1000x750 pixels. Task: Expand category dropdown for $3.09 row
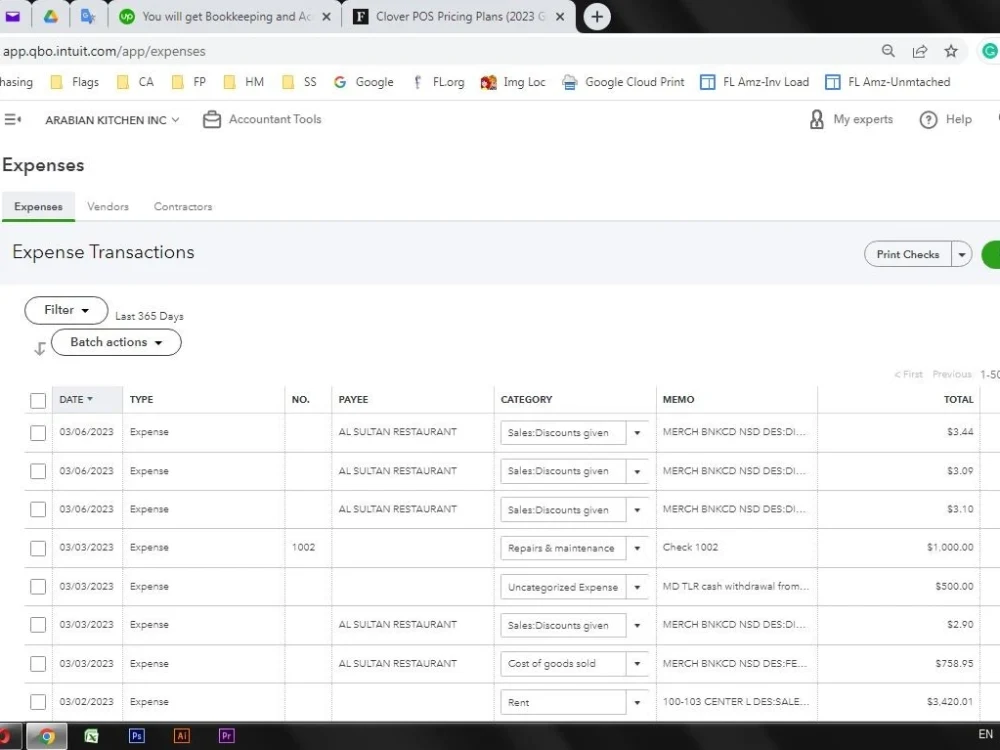[x=637, y=472]
